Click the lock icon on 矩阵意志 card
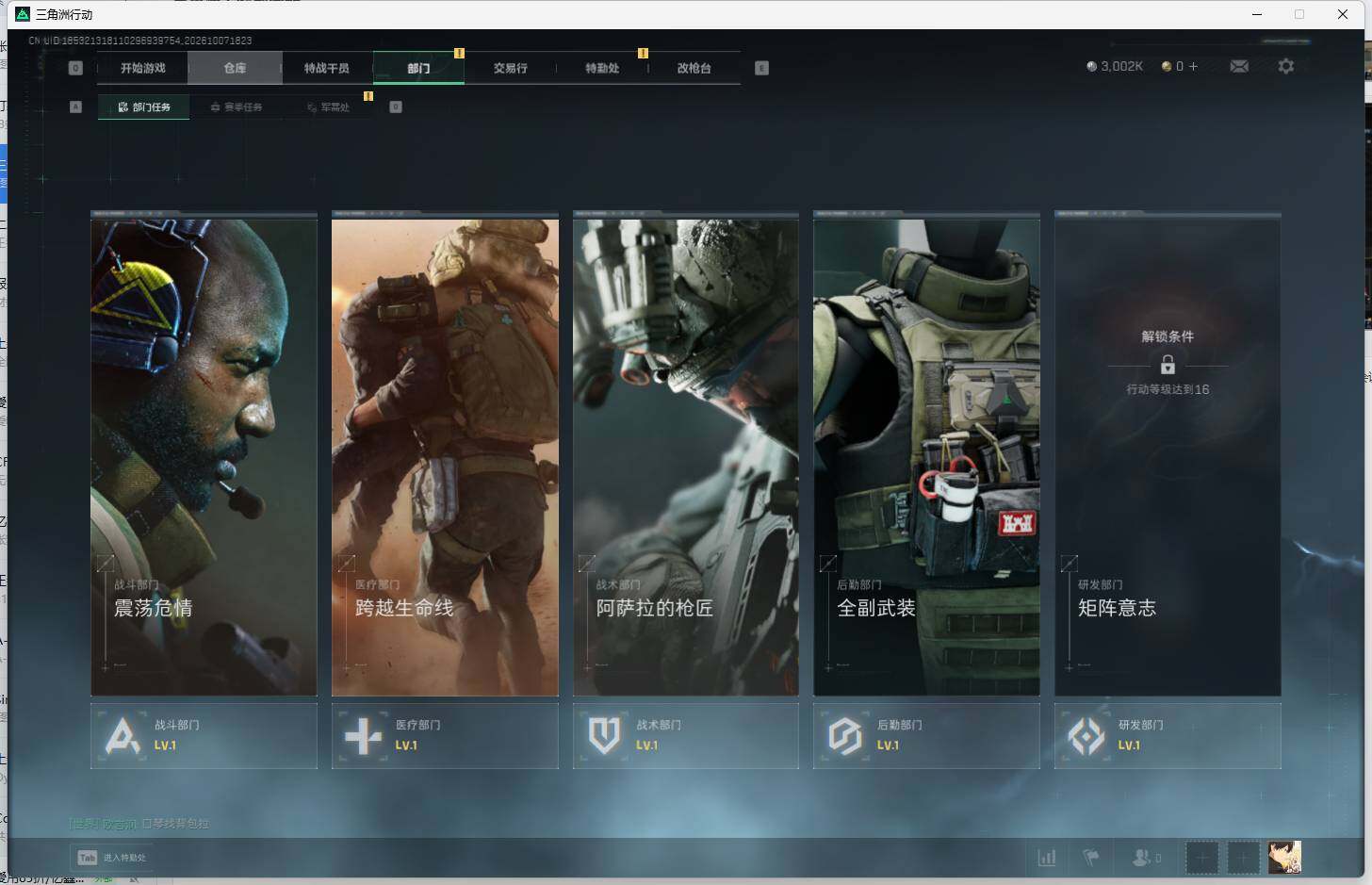The height and width of the screenshot is (885, 1372). point(1168,365)
